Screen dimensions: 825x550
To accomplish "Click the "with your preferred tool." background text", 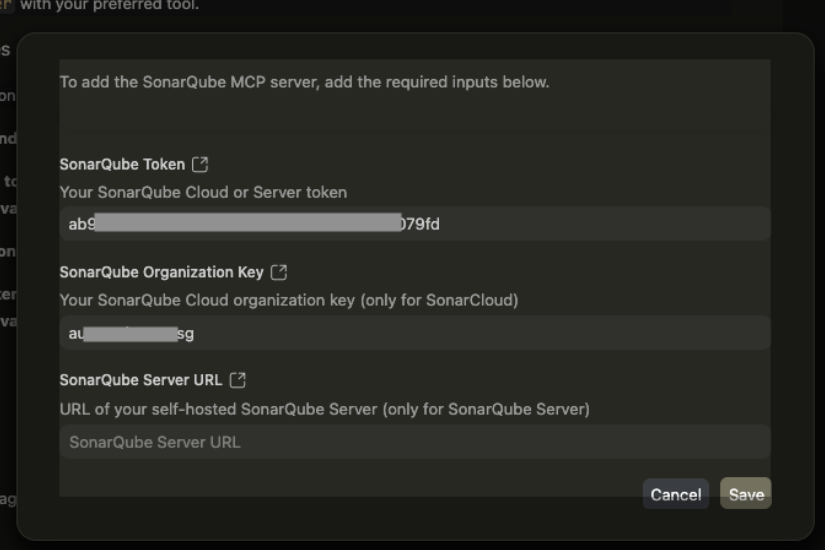I will [109, 6].
